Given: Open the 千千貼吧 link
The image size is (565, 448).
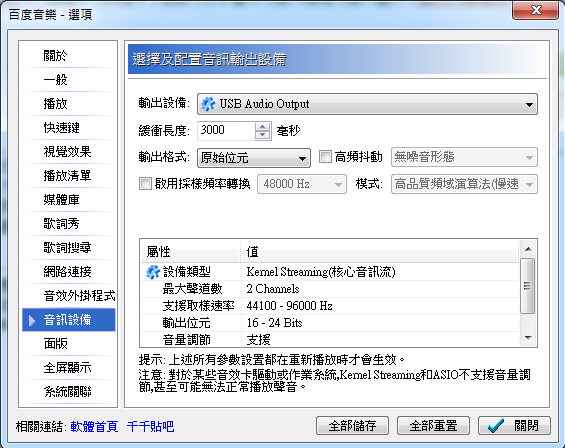Looking at the screenshot, I should tap(151, 426).
